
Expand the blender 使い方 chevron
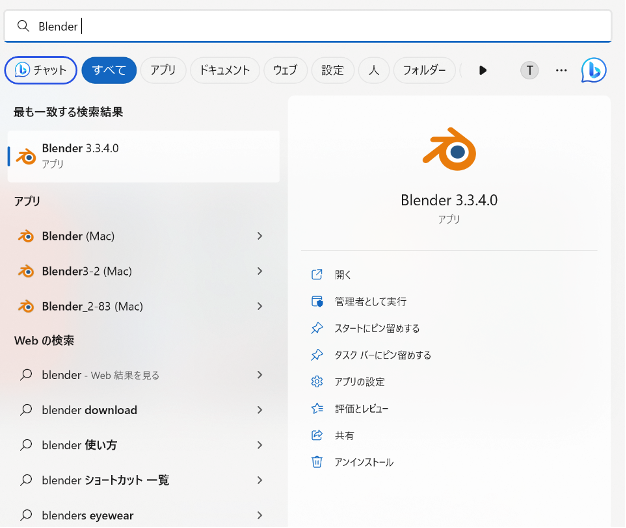click(260, 445)
